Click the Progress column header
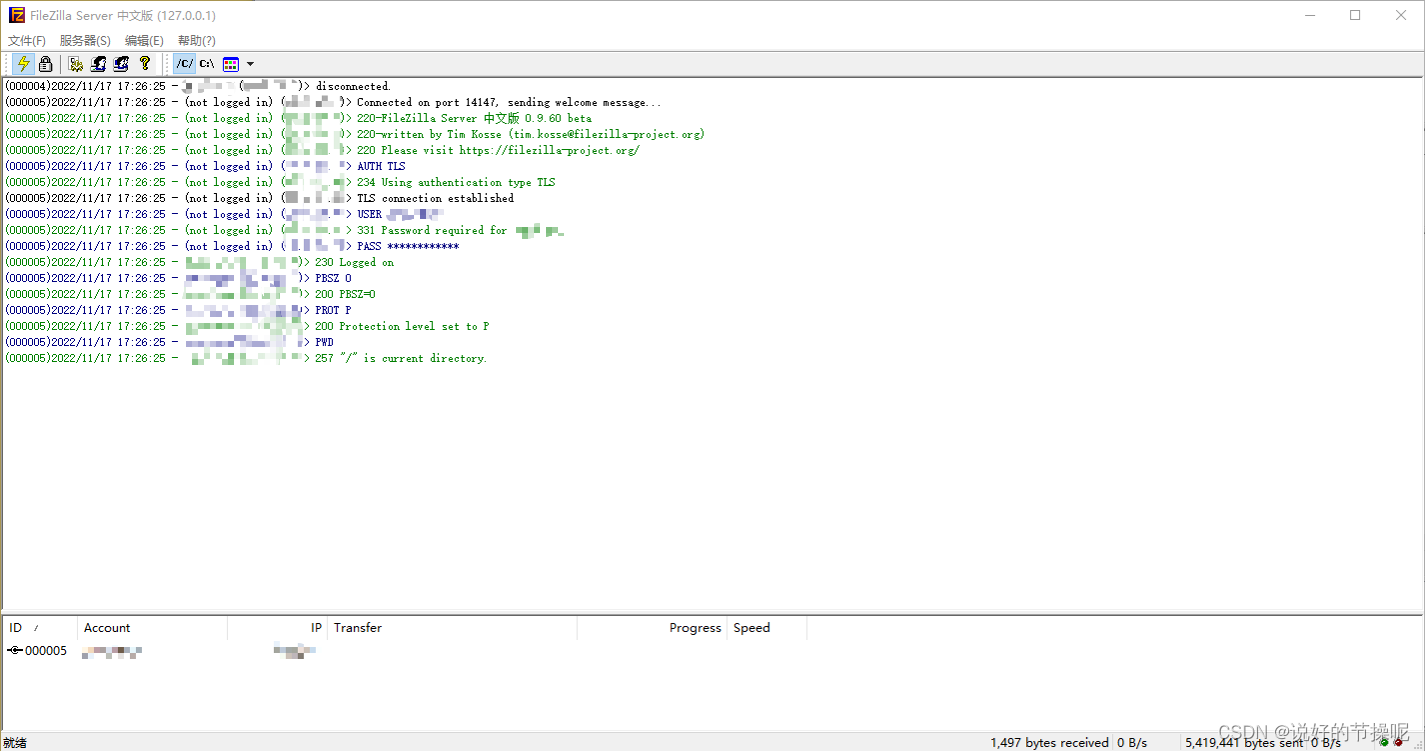Image resolution: width=1425 pixels, height=751 pixels. (x=652, y=628)
